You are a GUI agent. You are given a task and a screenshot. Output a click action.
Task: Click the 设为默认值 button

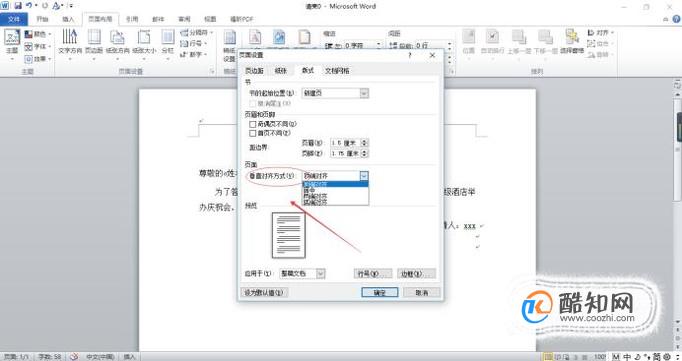[x=264, y=293]
